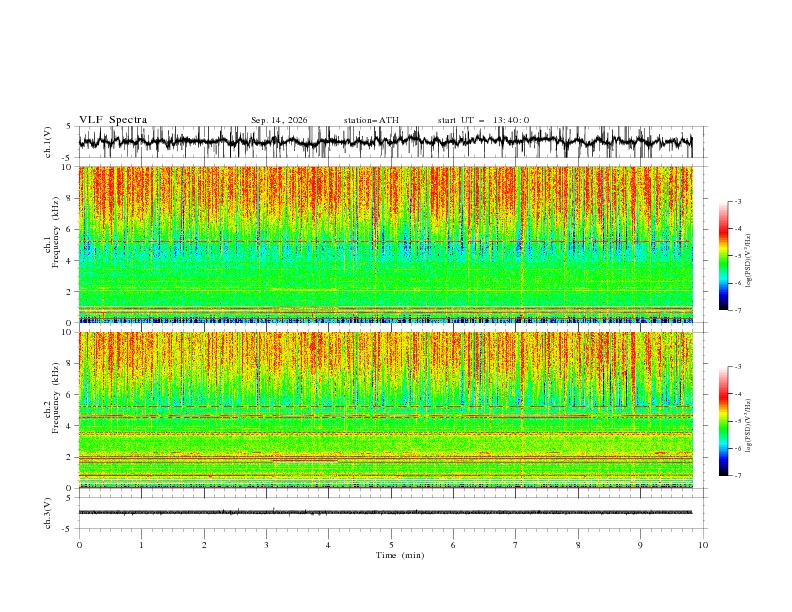Image resolution: width=792 pixels, height=612 pixels.
Task: Click the 0 minute tick on time axis
Action: 79,545
